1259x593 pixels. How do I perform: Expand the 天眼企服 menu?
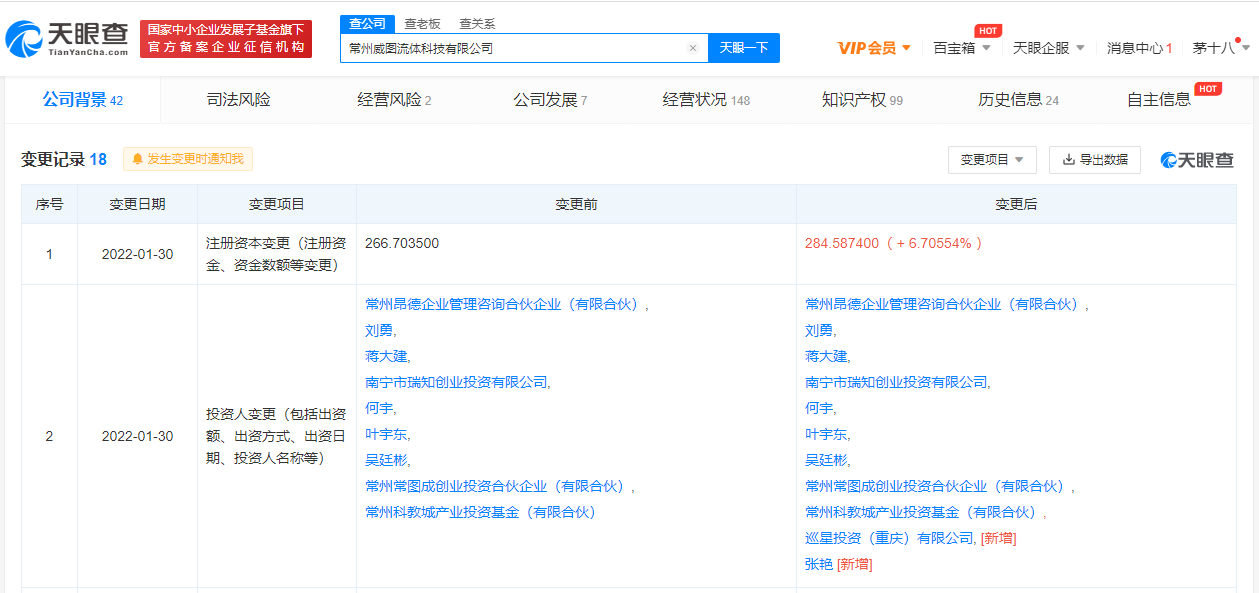click(1048, 48)
